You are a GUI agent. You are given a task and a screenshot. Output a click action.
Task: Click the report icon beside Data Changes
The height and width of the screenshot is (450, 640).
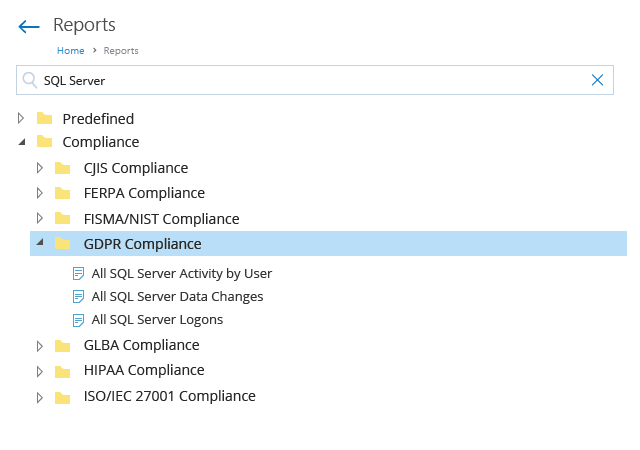[x=78, y=297]
